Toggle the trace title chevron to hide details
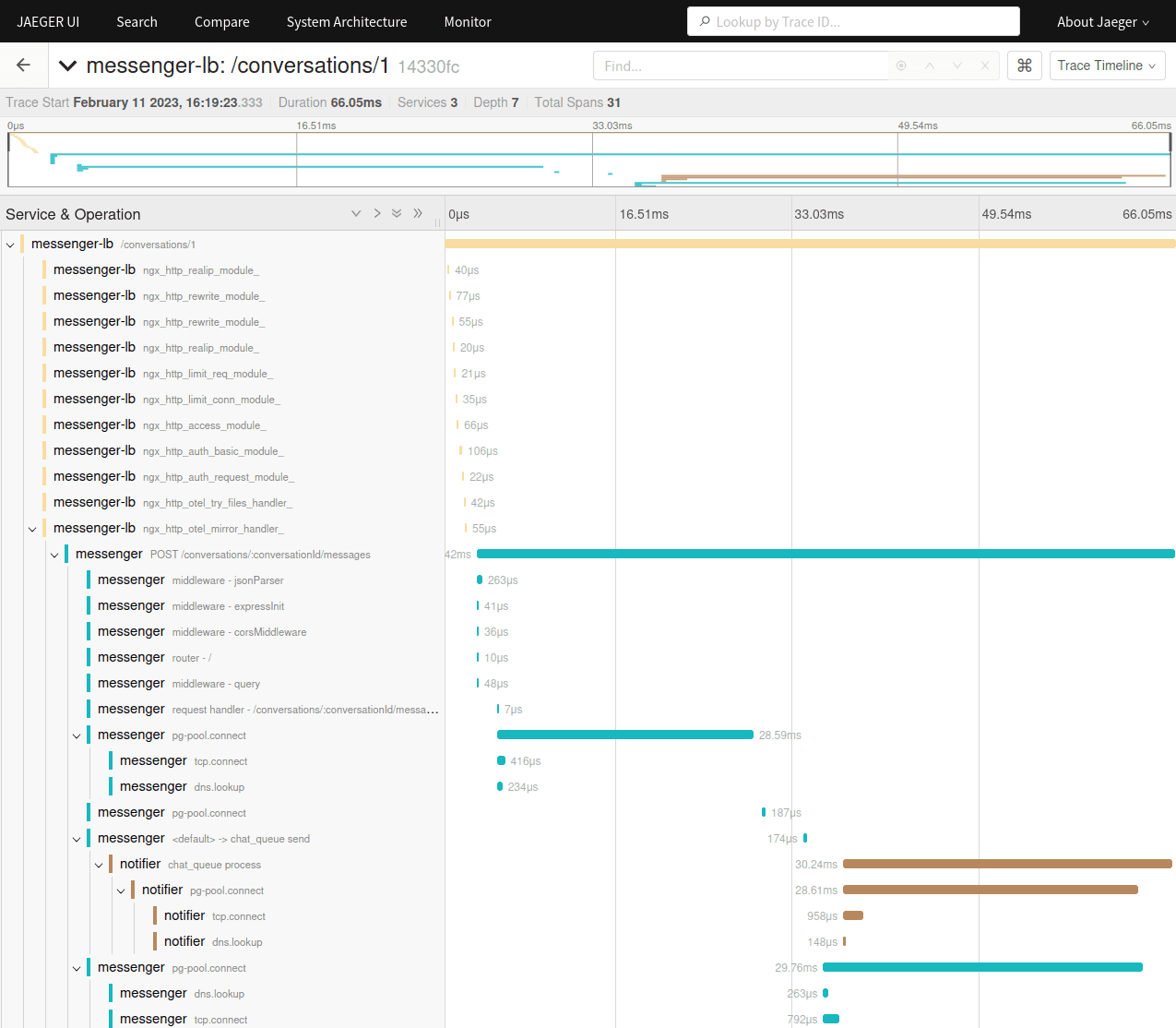This screenshot has height=1028, width=1176. coord(67,66)
